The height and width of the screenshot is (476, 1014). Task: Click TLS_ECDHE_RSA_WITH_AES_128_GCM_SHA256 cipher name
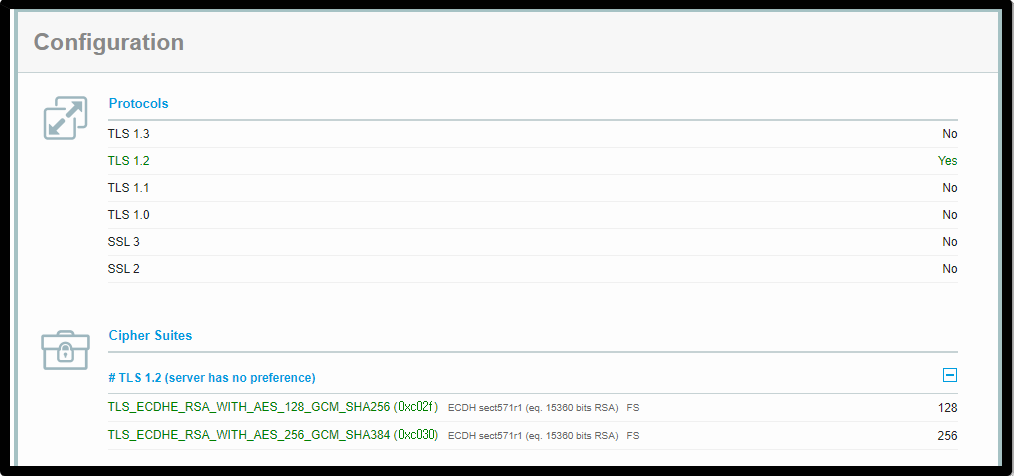click(x=249, y=407)
